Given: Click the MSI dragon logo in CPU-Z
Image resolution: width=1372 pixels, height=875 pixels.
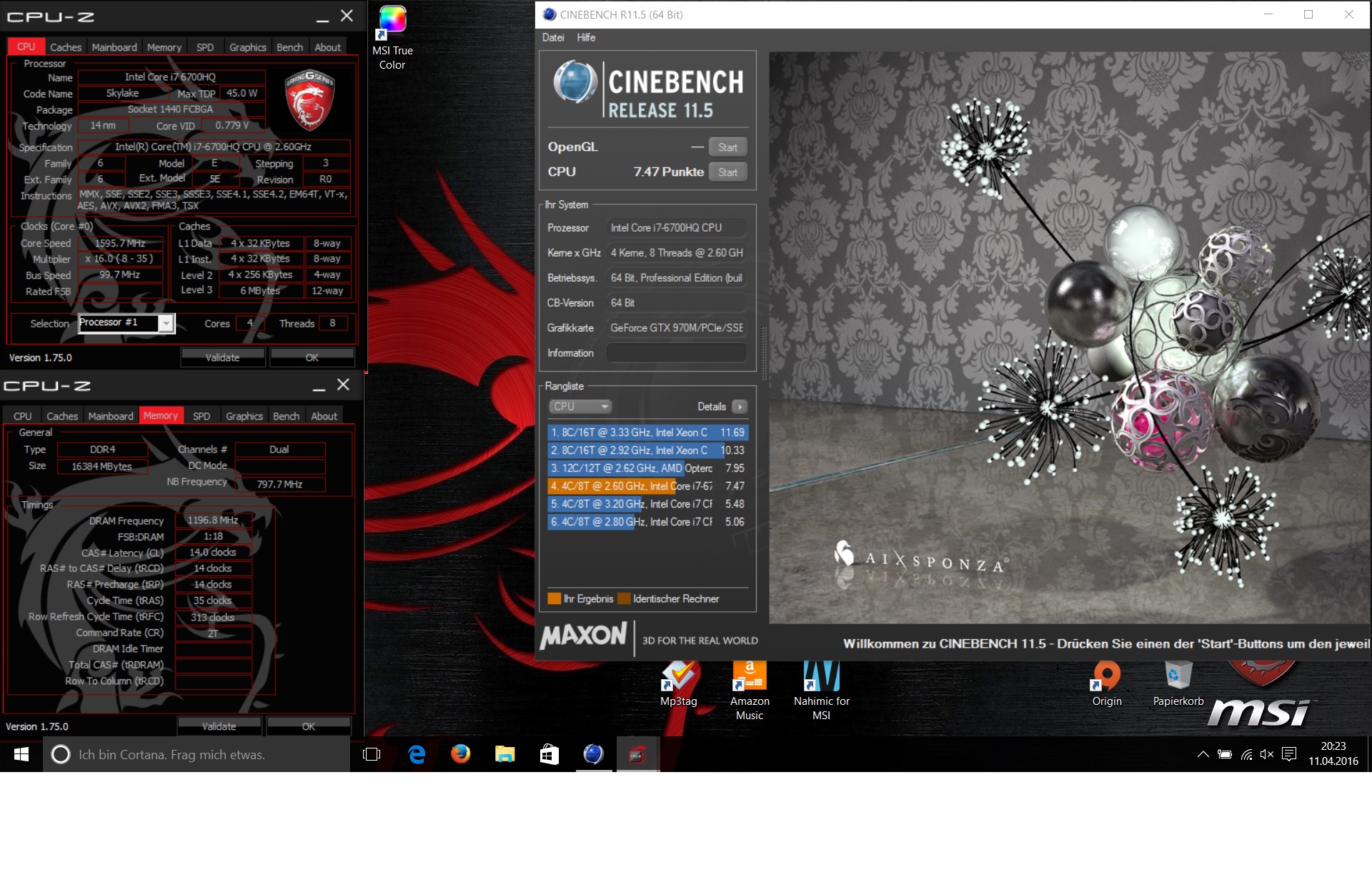Looking at the screenshot, I should pos(309,99).
